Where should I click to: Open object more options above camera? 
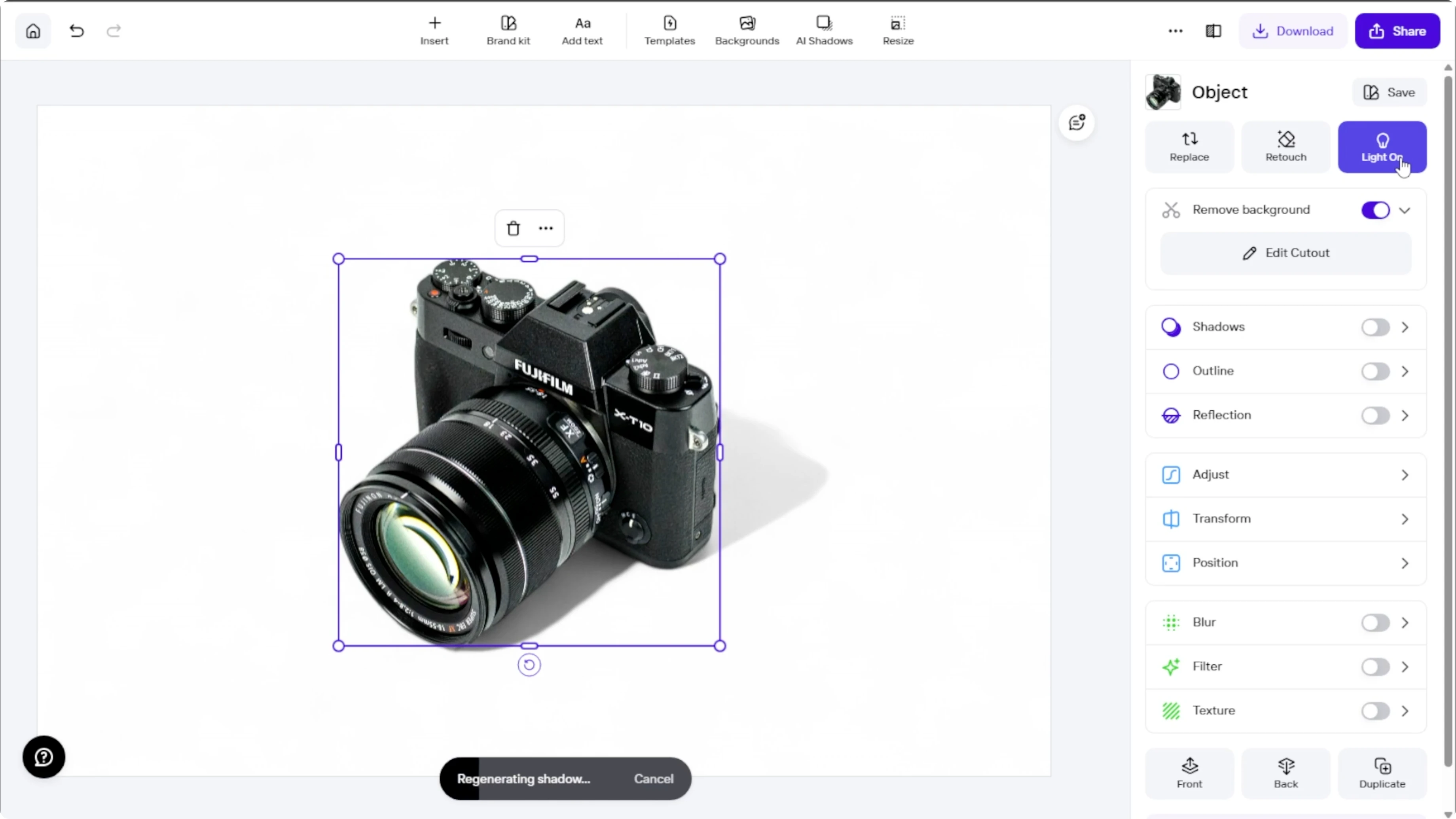546,228
